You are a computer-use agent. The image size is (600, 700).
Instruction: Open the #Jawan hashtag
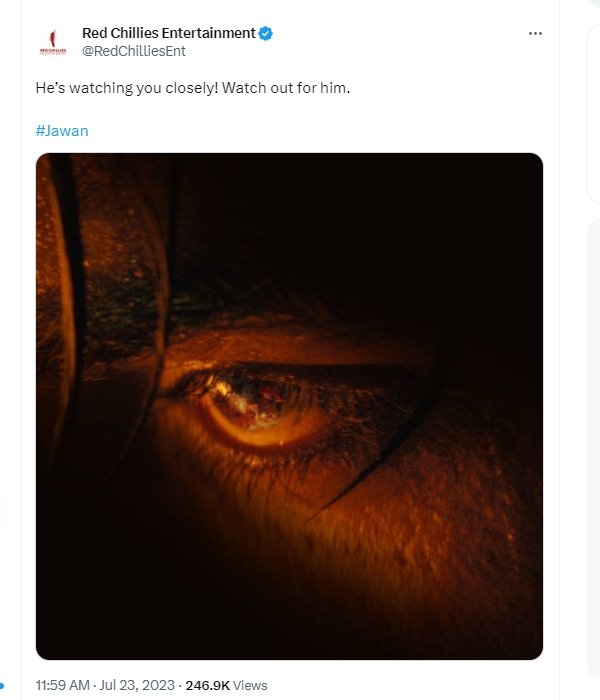[62, 131]
